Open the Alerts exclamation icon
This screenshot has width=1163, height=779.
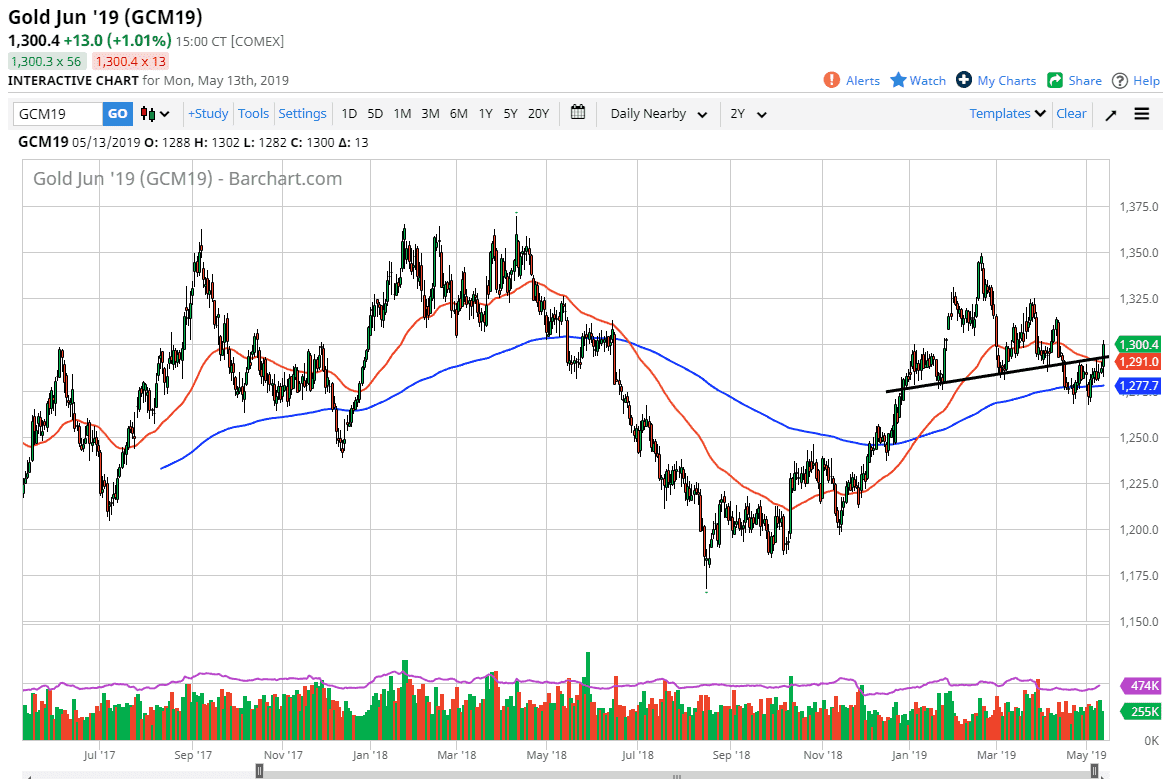[831, 80]
